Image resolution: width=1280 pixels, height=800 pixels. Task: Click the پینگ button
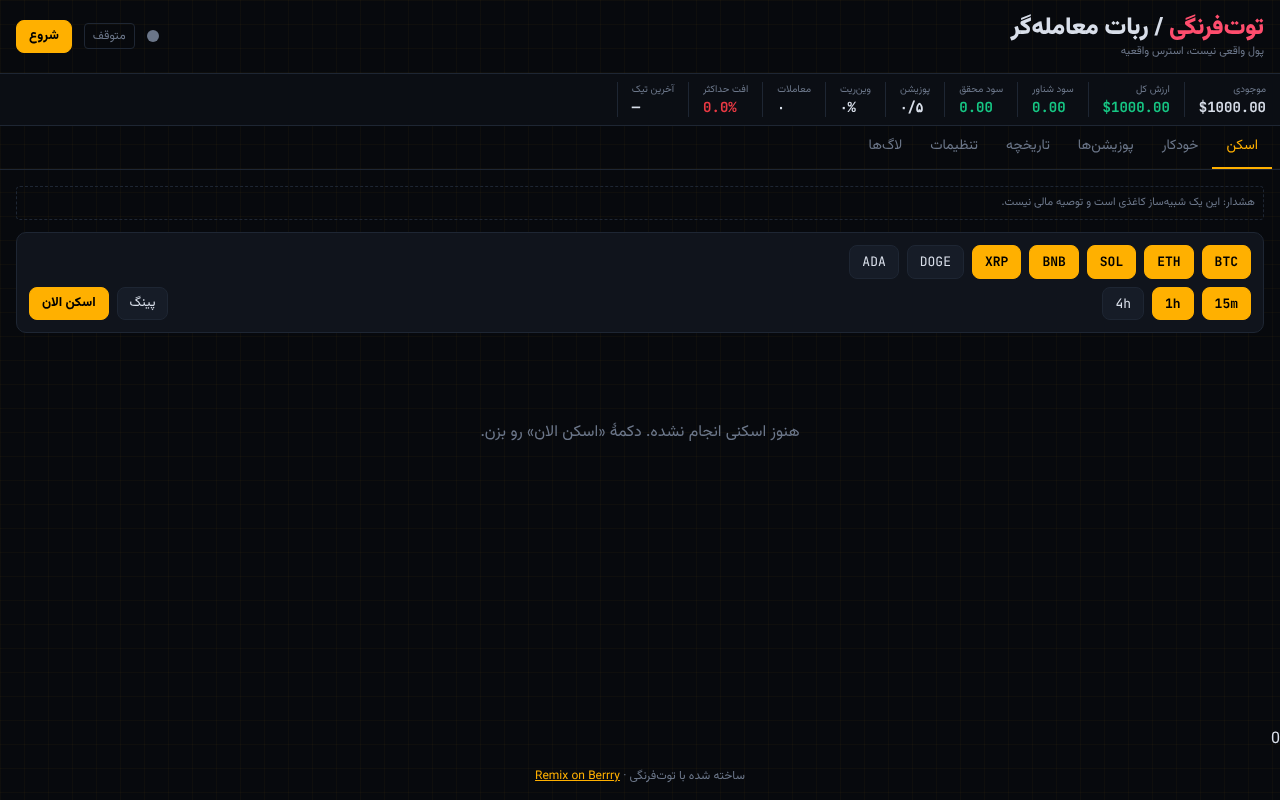(142, 303)
